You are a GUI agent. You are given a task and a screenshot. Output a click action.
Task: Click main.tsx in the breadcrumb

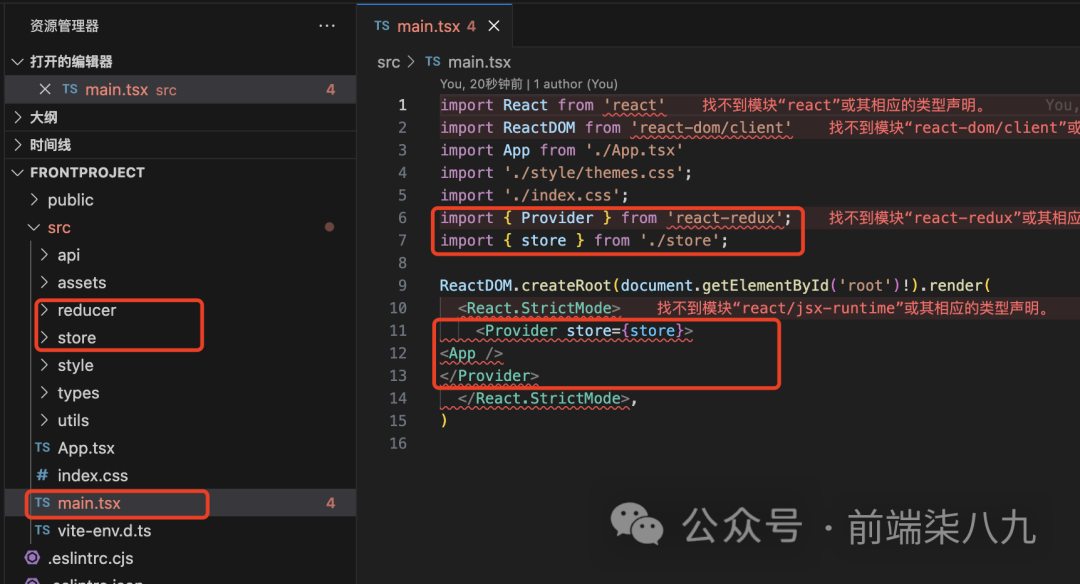pyautogui.click(x=479, y=62)
